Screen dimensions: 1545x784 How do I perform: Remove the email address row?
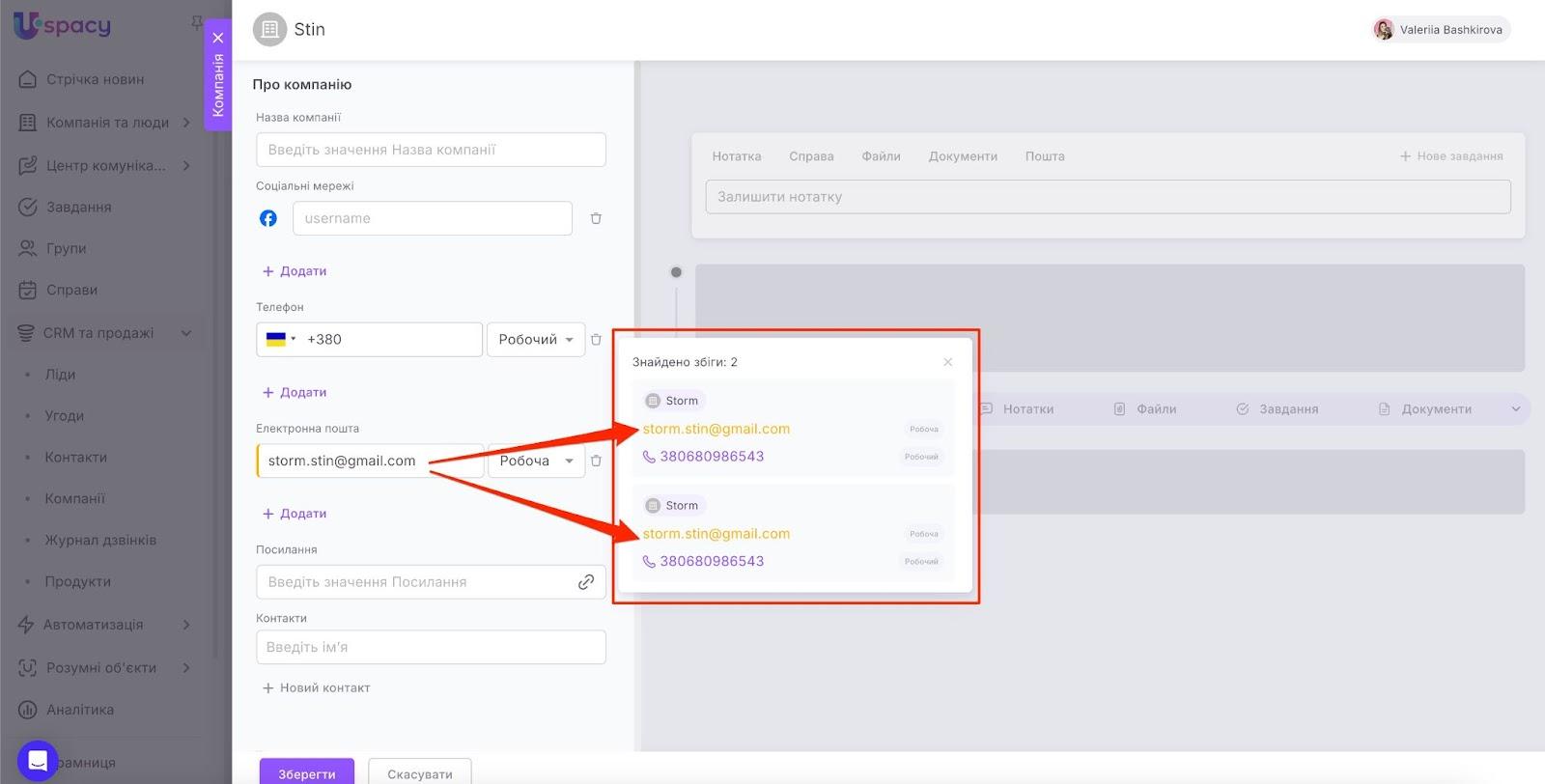(596, 461)
